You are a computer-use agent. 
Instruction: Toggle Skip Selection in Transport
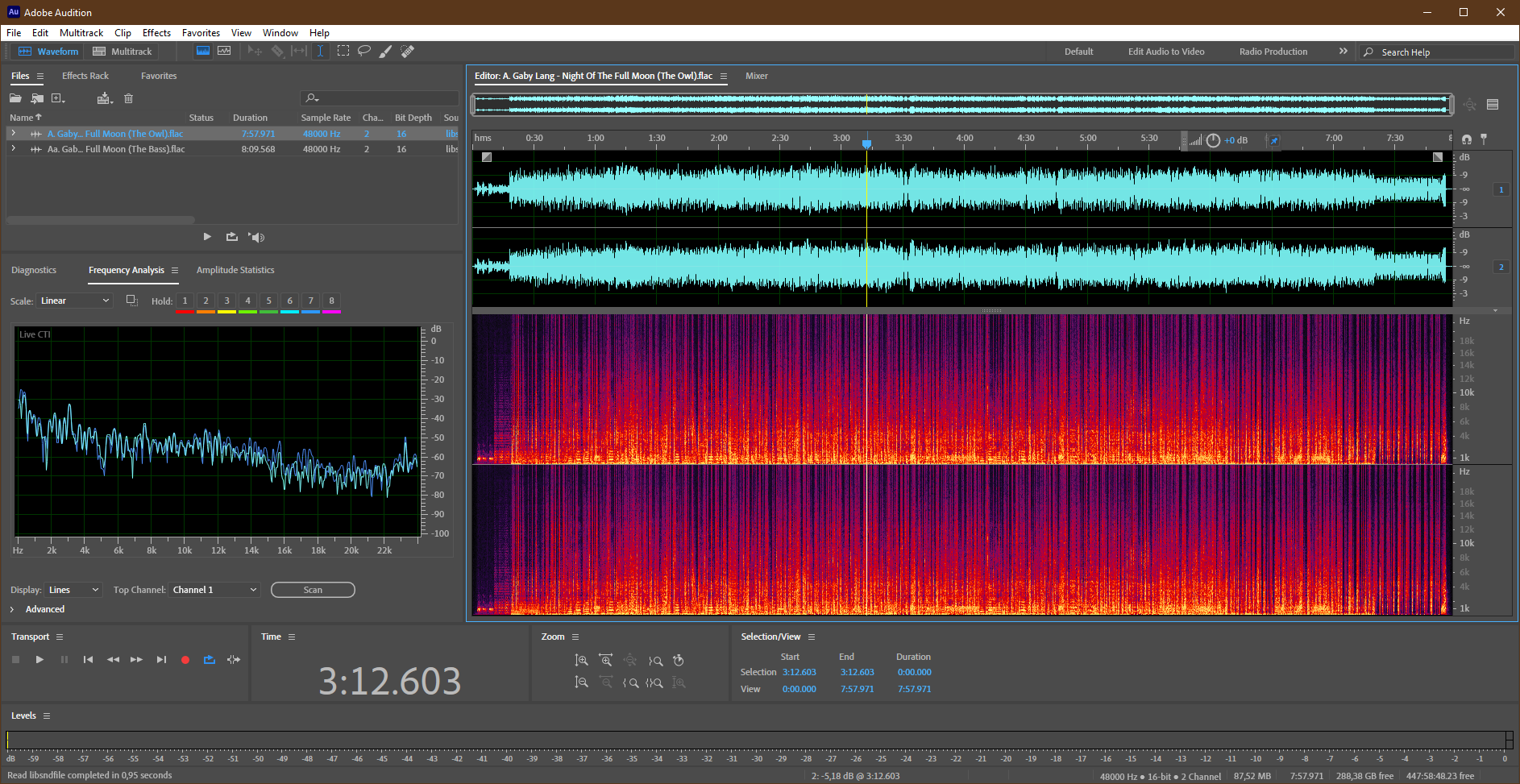[x=234, y=659]
